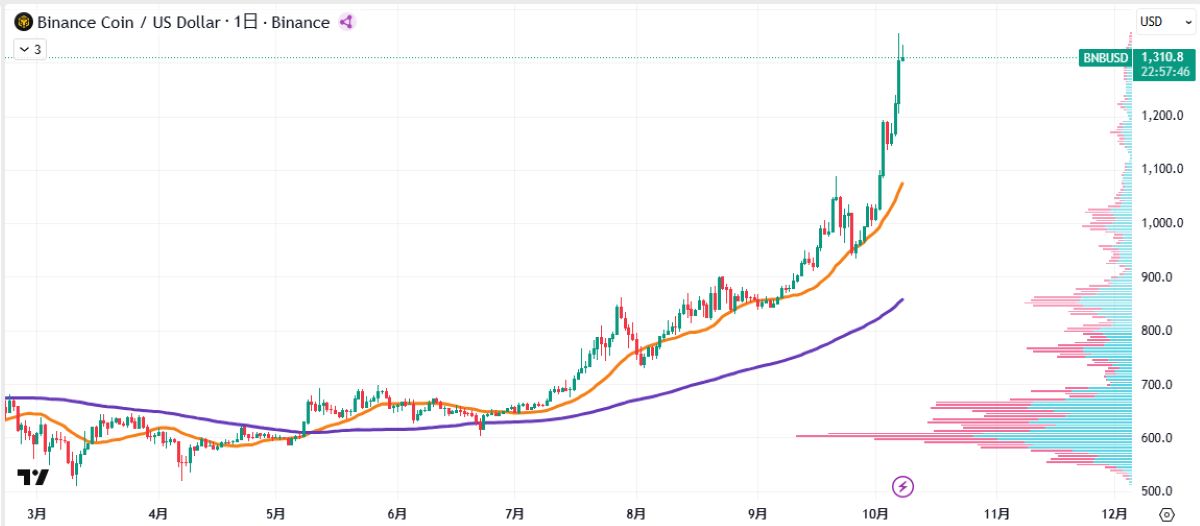Image resolution: width=1200 pixels, height=526 pixels.
Task: Click the 12月 label on the time axis
Action: click(1116, 514)
